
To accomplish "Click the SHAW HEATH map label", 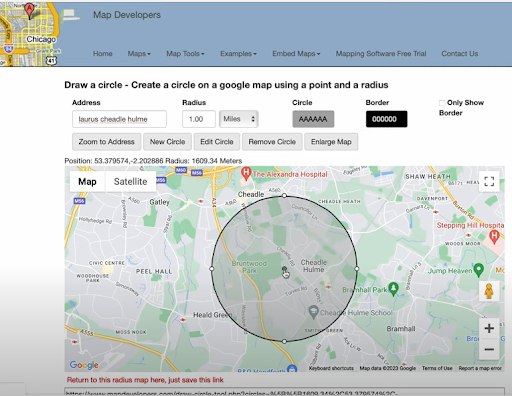I will (428, 176).
